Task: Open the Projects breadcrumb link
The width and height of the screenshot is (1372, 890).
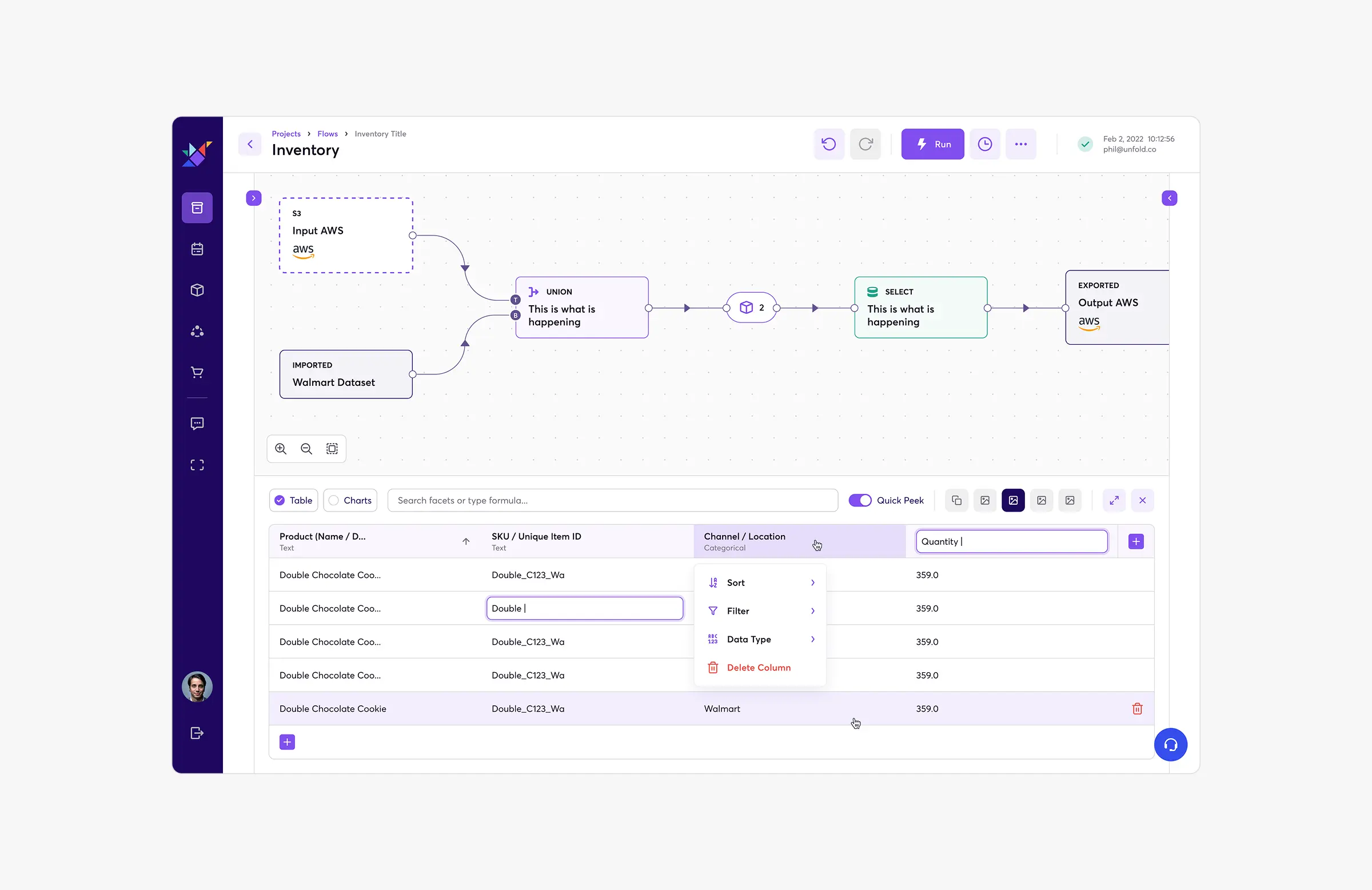Action: tap(286, 134)
